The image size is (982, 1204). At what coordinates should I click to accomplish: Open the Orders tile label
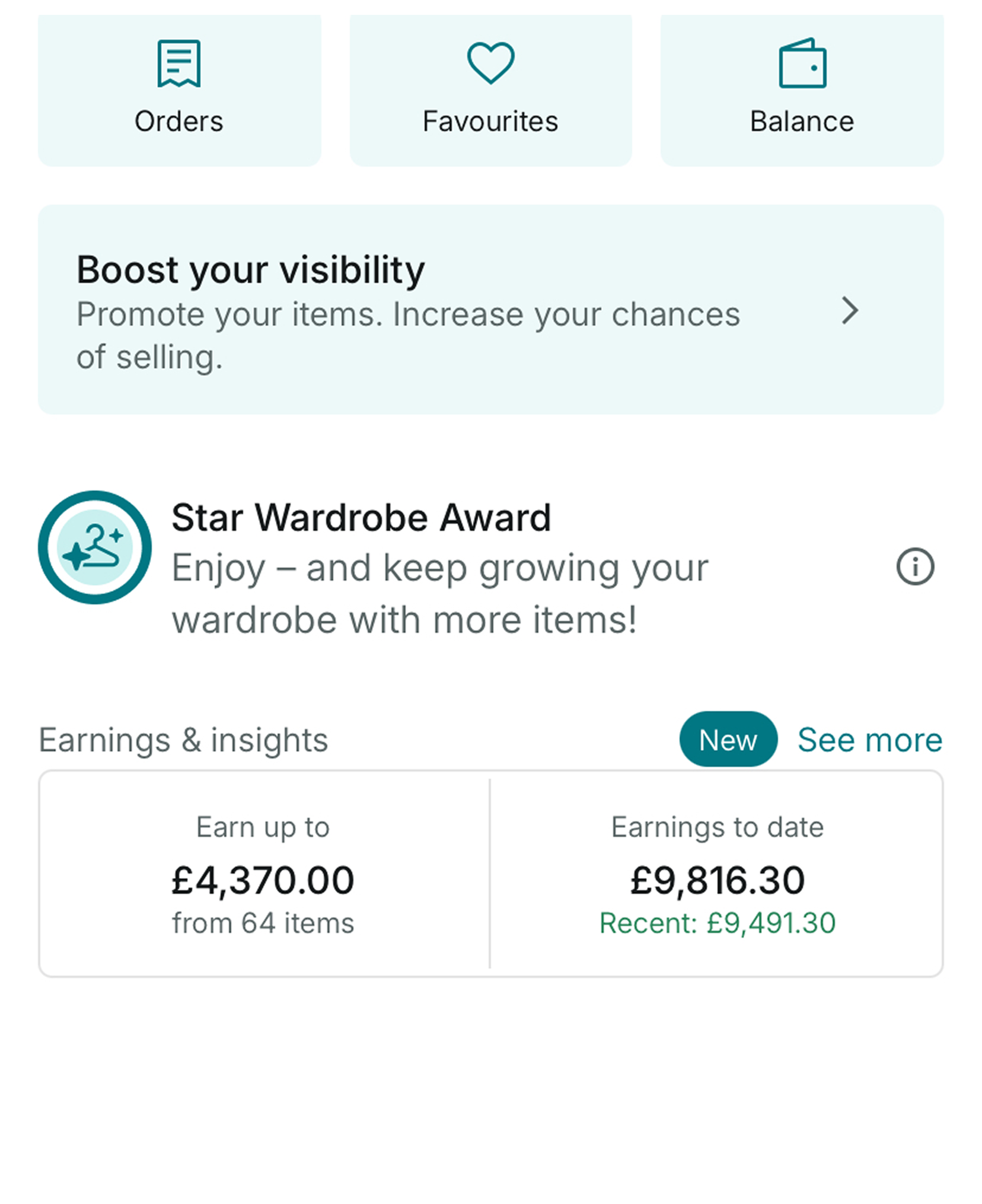tap(178, 122)
